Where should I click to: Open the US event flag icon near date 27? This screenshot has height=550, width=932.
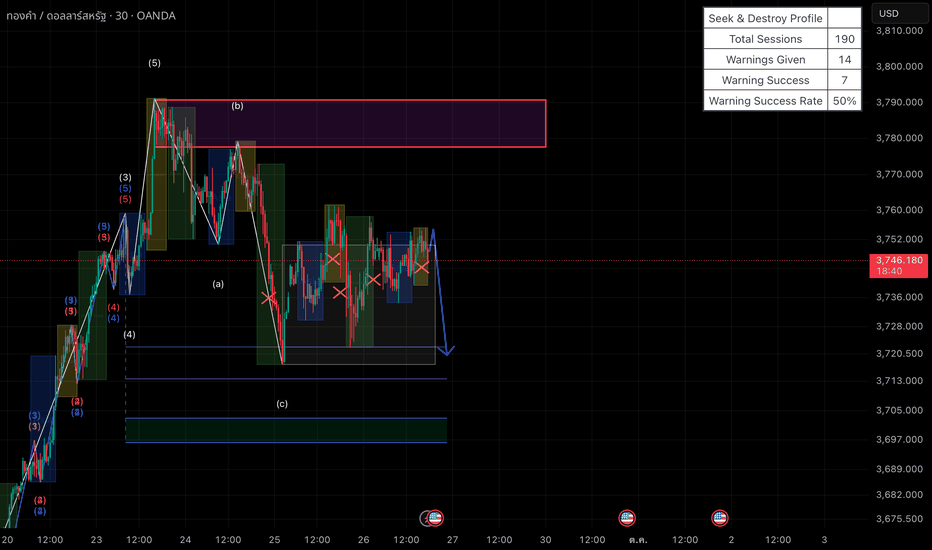436,518
